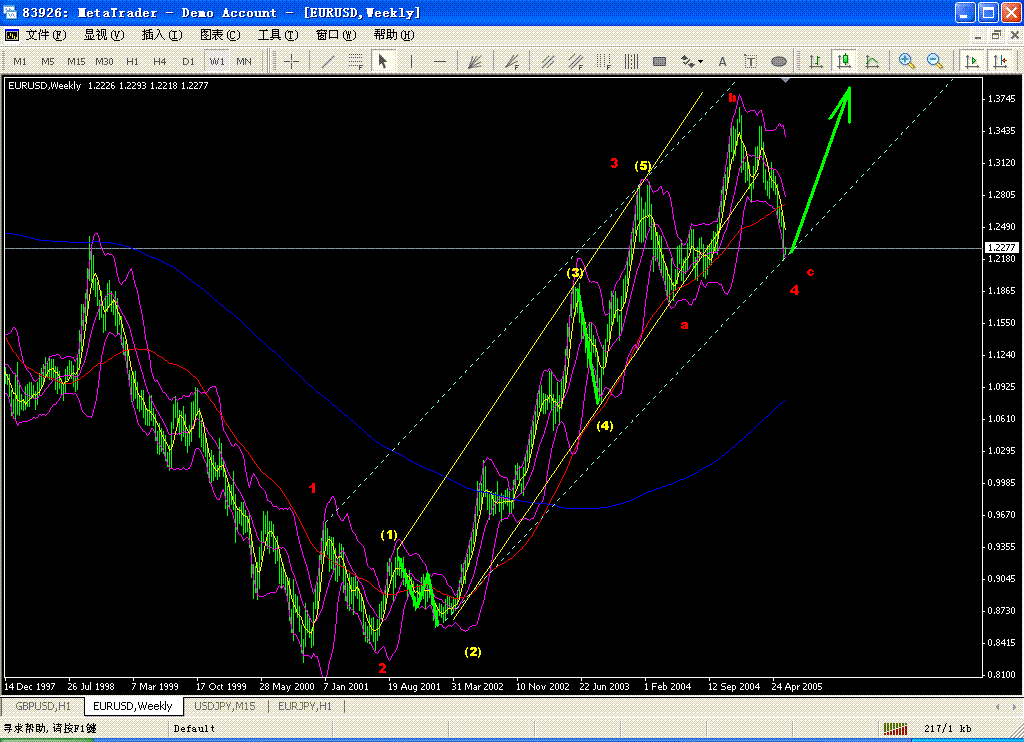Screen dimensions: 1024x742
Task: Switch to the D1 timeframe
Action: point(188,61)
